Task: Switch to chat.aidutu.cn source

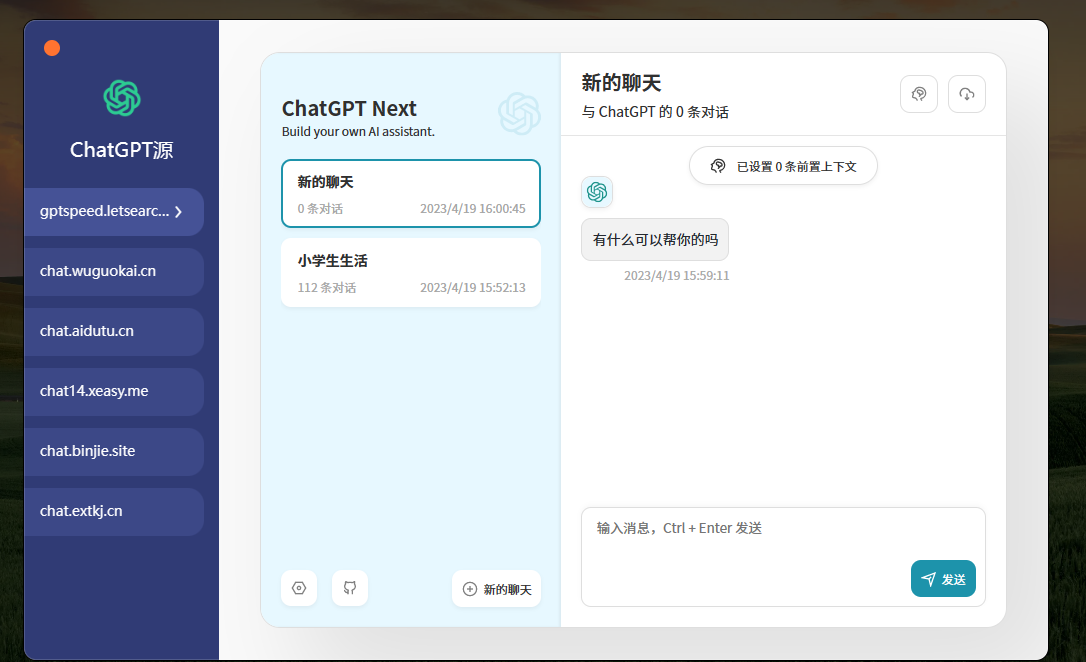Action: (113, 332)
